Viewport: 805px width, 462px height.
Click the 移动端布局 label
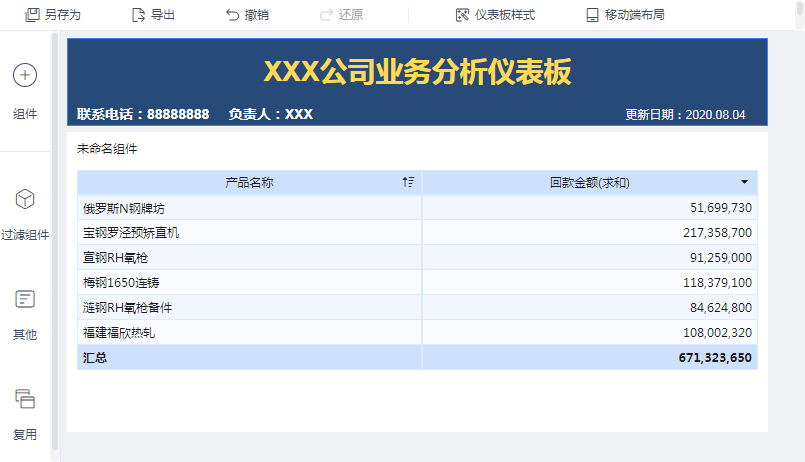click(635, 15)
